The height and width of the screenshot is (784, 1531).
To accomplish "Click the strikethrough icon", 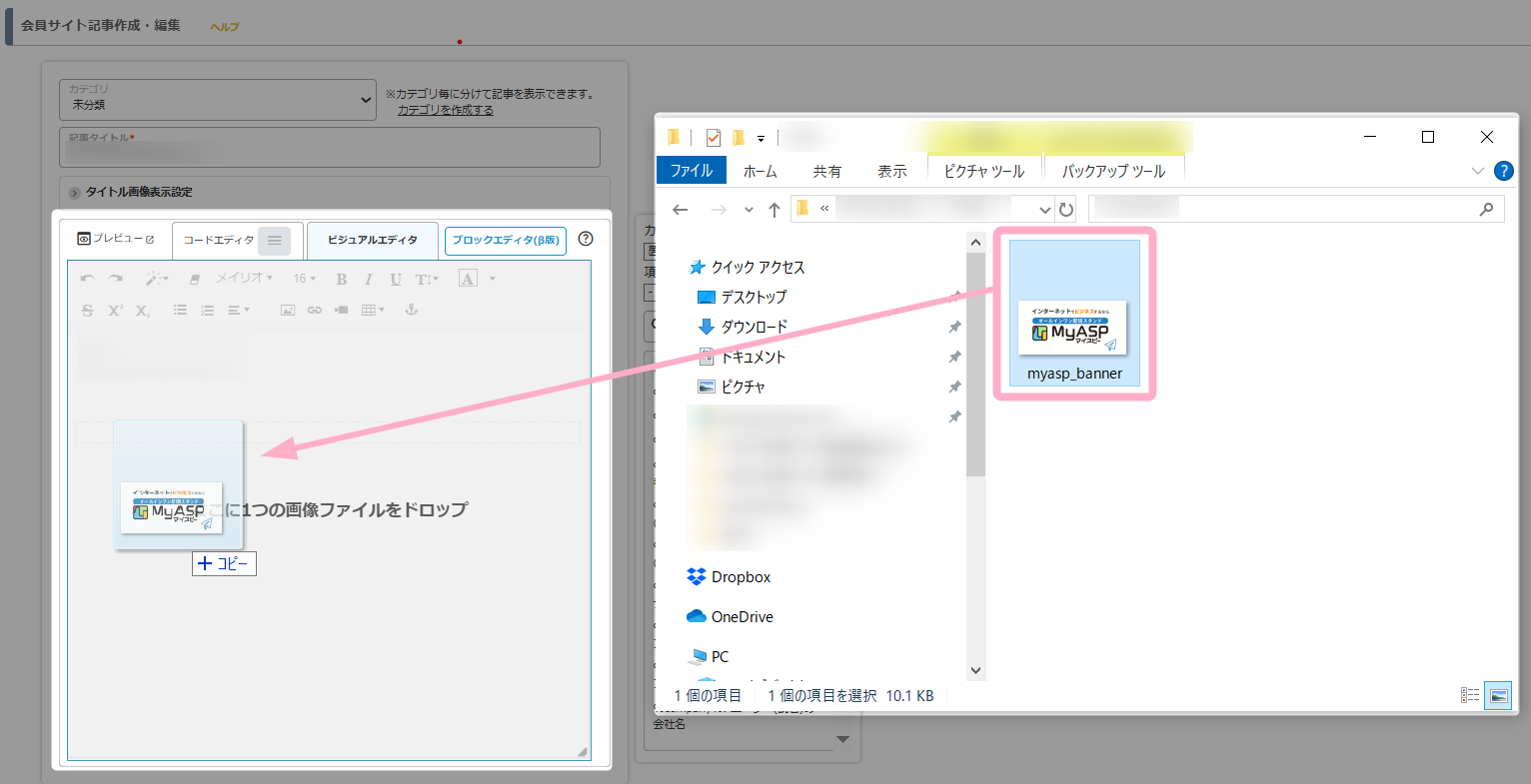I will click(88, 311).
